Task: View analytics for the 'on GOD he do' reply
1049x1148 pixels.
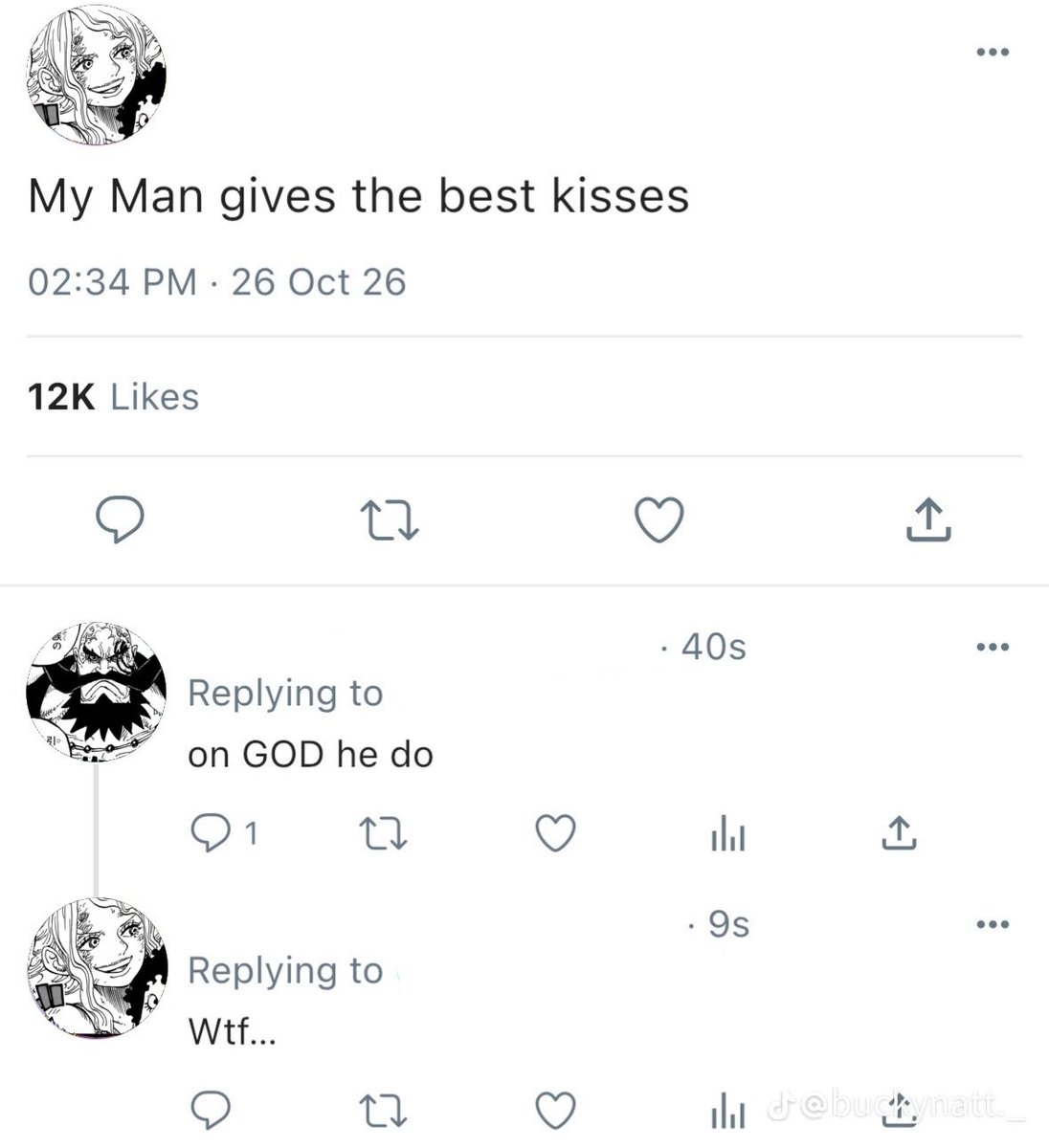Action: point(727,835)
